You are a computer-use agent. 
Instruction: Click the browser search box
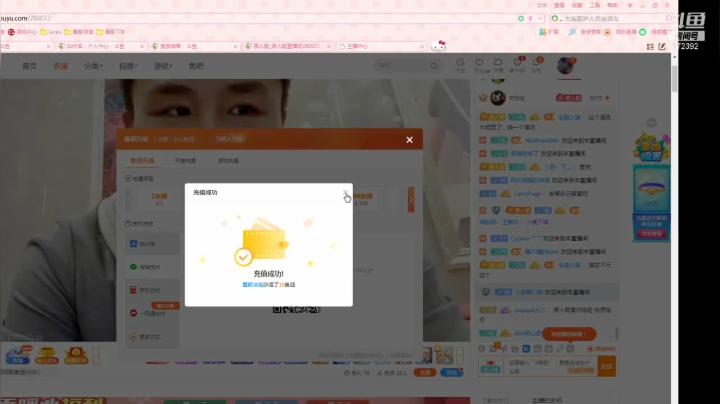tap(611, 18)
